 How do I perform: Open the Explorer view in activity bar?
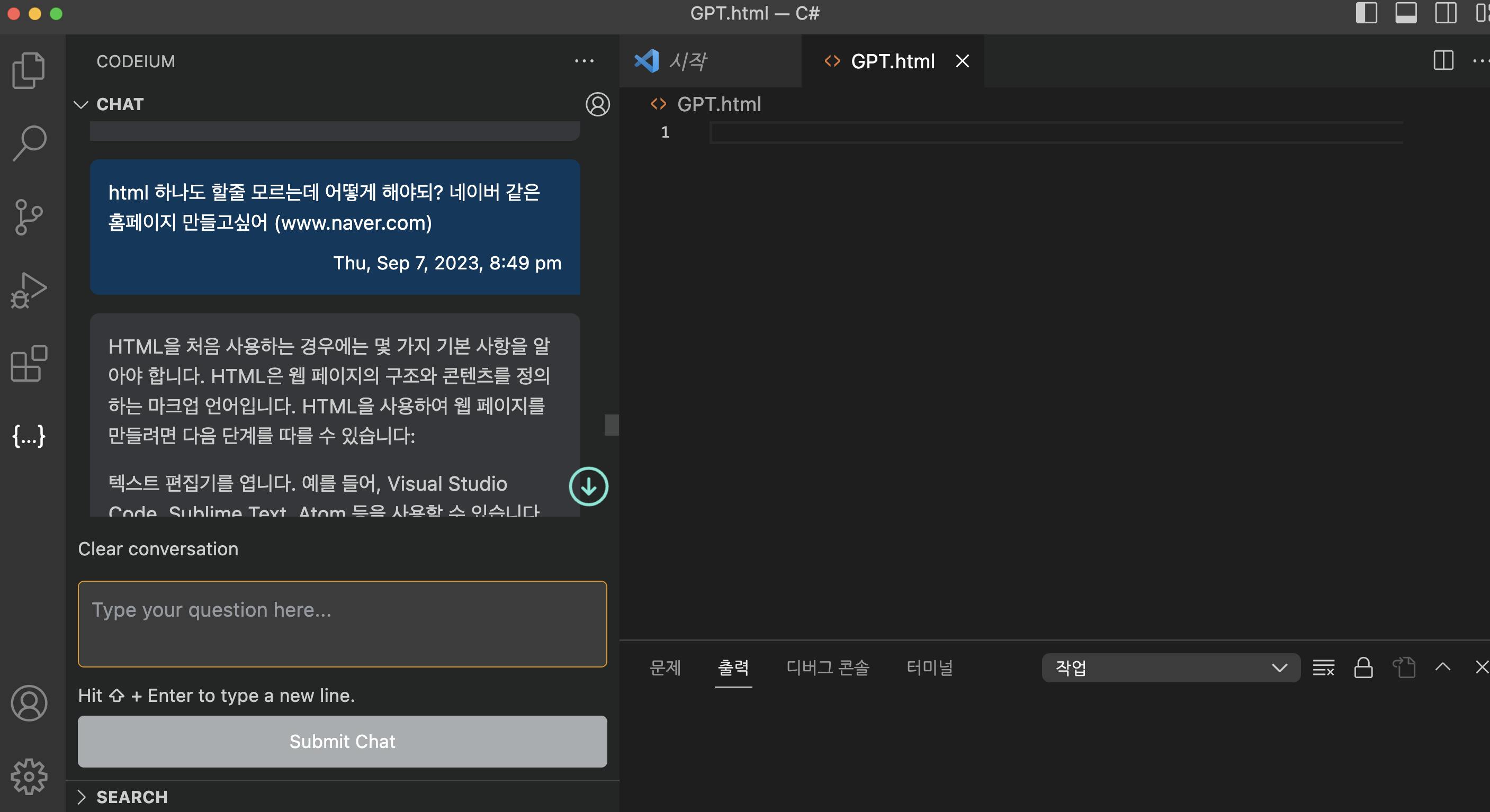29,70
